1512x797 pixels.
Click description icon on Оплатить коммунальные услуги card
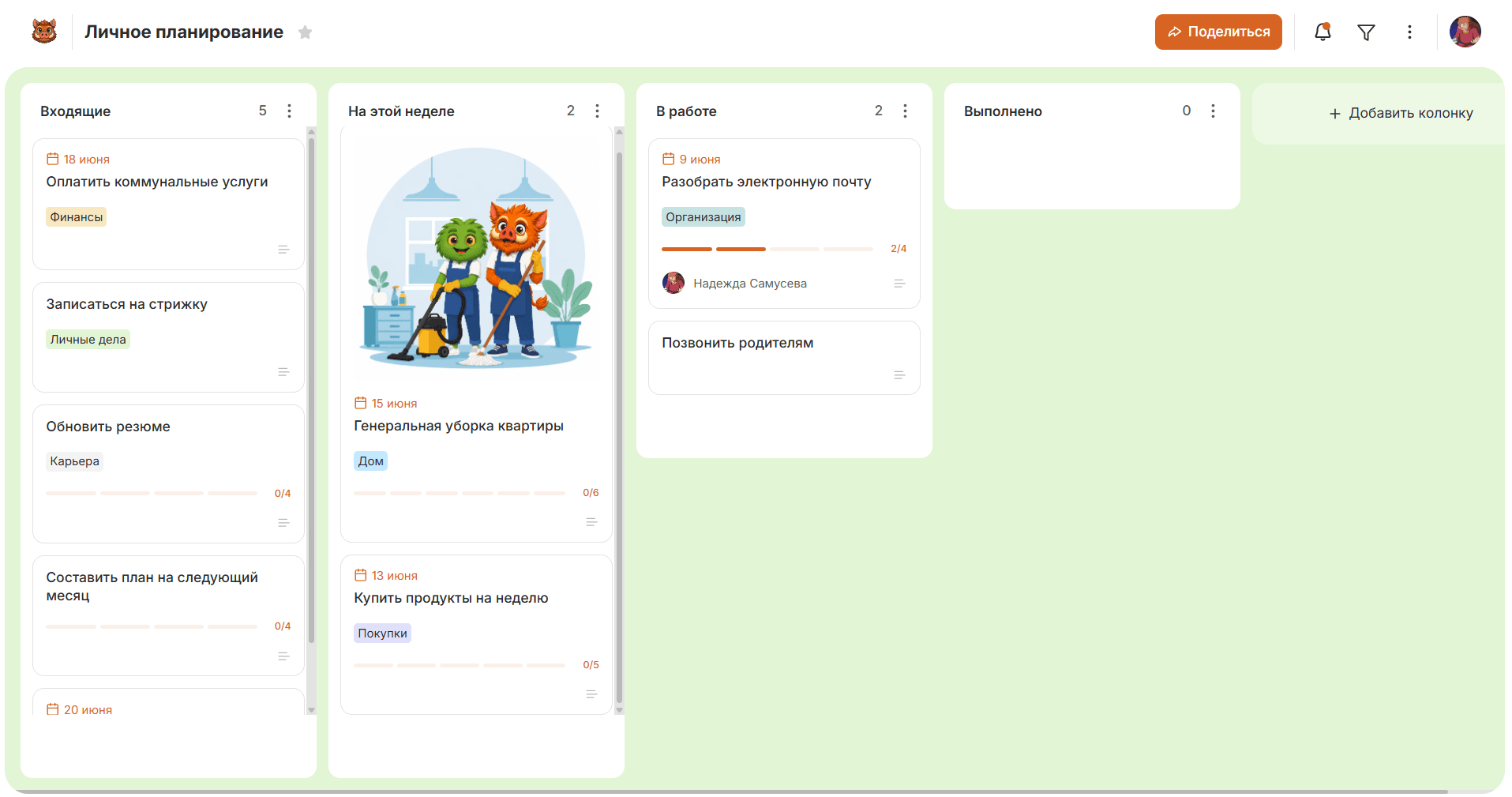pyautogui.click(x=283, y=250)
